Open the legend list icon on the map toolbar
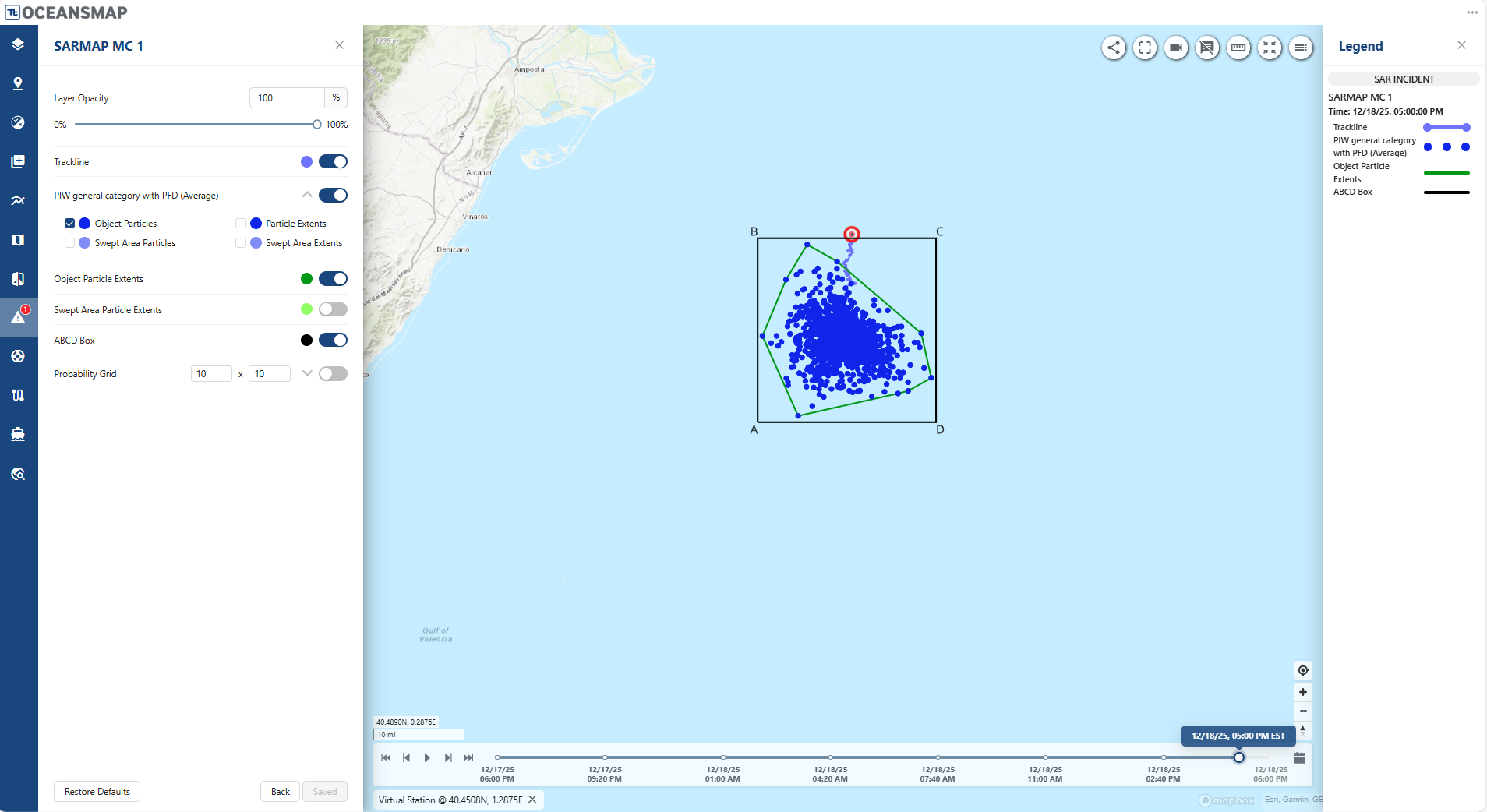The image size is (1487, 812). (1301, 48)
